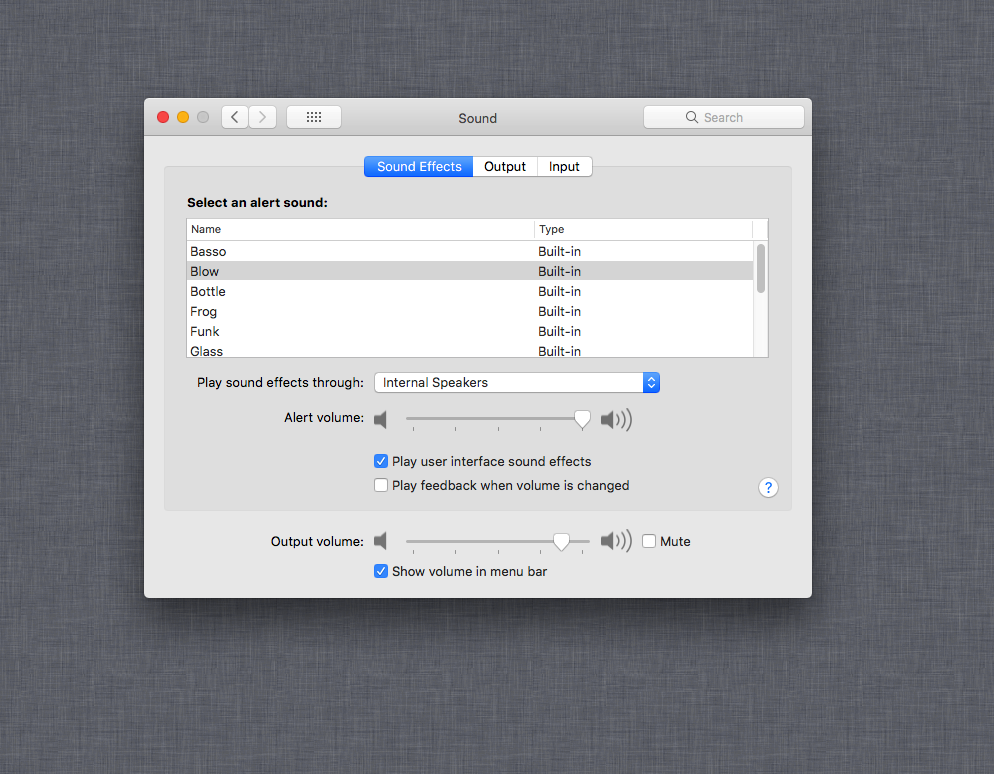Switch to the Sound Effects tab
Screen dimensions: 994x774
pyautogui.click(x=419, y=167)
